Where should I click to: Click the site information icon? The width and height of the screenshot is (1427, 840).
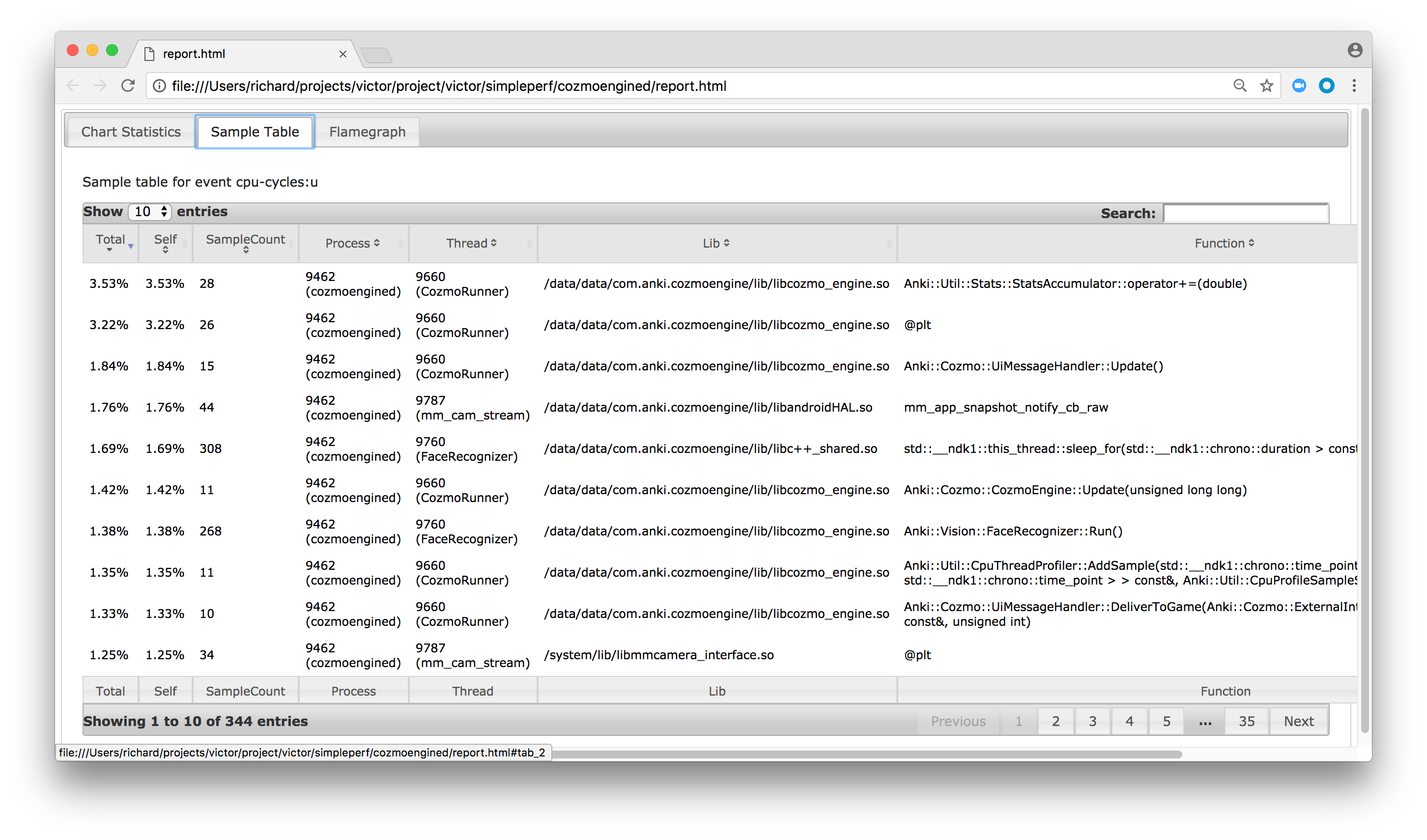[160, 85]
